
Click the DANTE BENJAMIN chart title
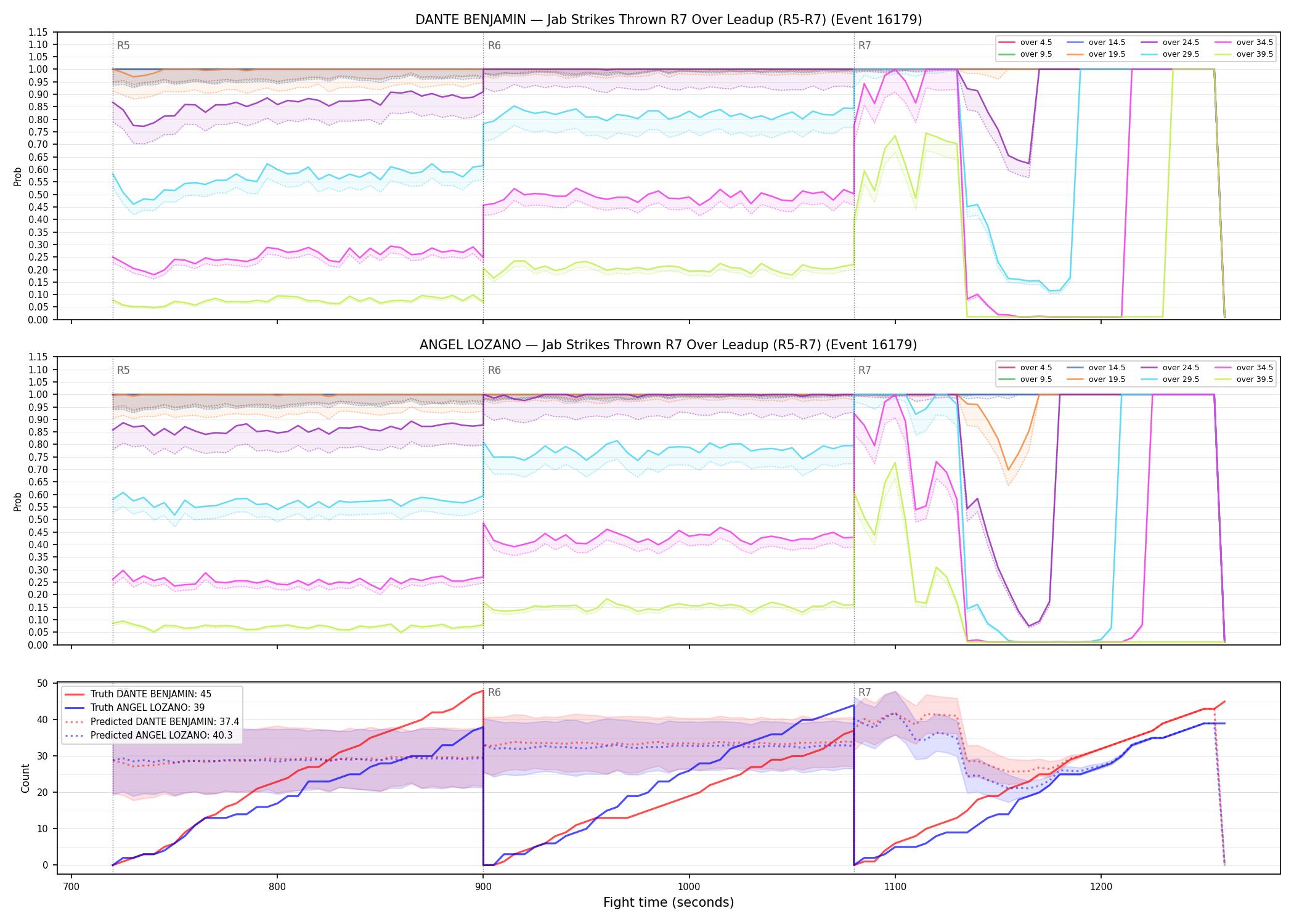pos(669,20)
